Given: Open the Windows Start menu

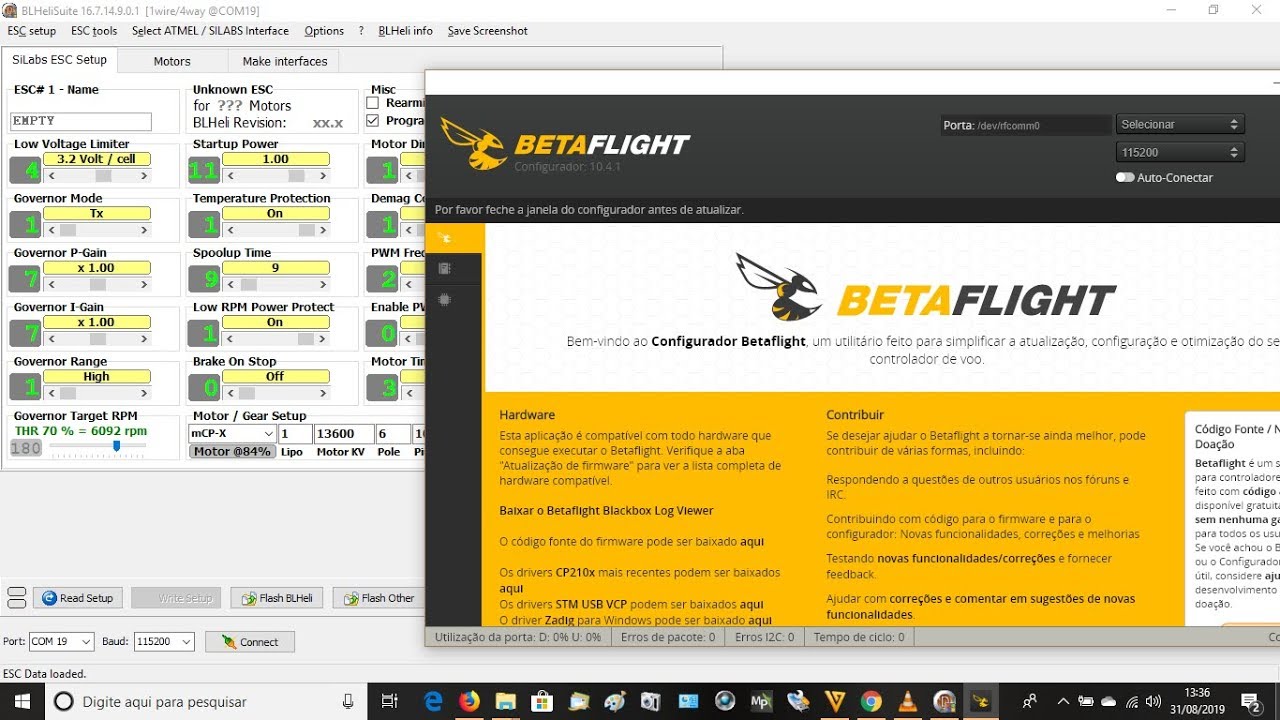Looking at the screenshot, I should (x=22, y=701).
